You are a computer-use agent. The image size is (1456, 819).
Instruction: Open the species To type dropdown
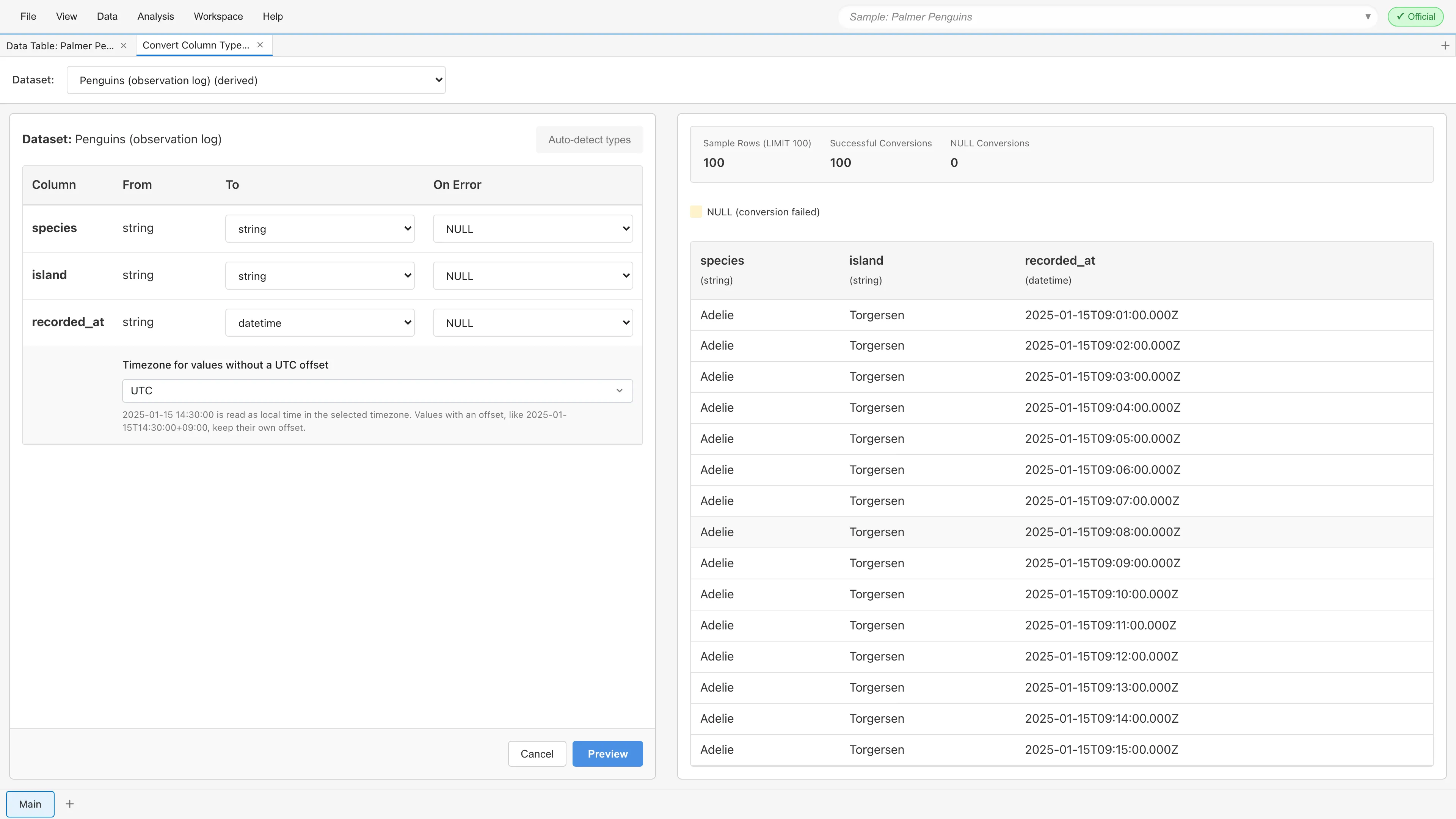tap(320, 229)
